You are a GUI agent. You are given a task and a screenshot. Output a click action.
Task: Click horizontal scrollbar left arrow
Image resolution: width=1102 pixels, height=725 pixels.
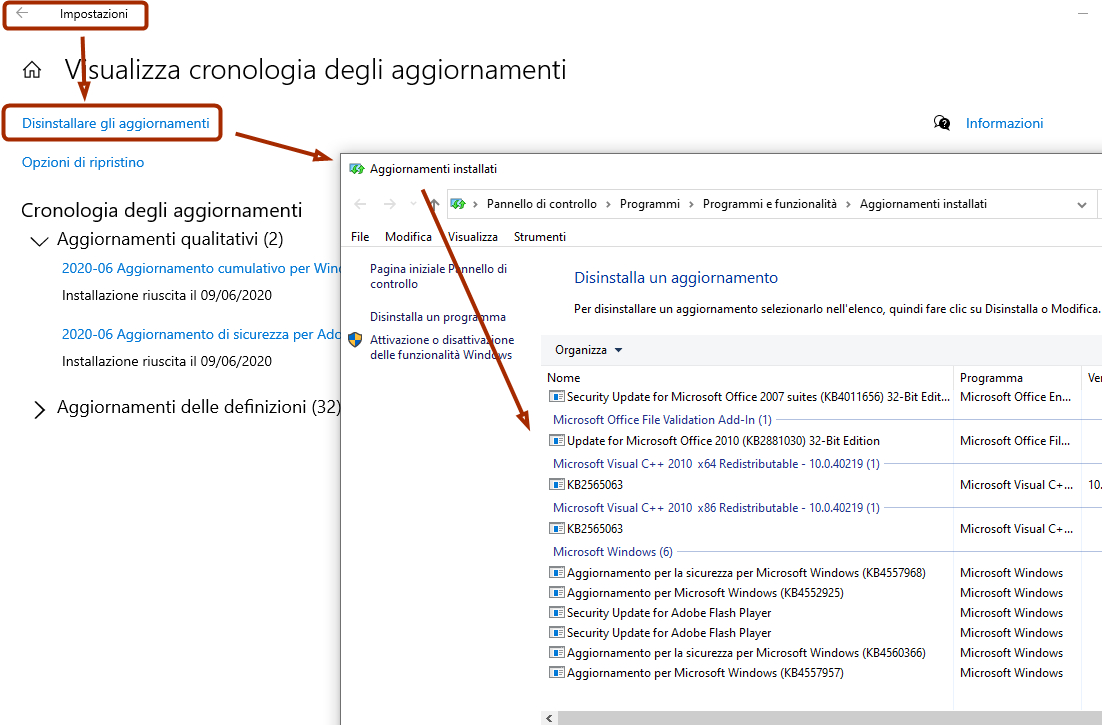pos(549,718)
